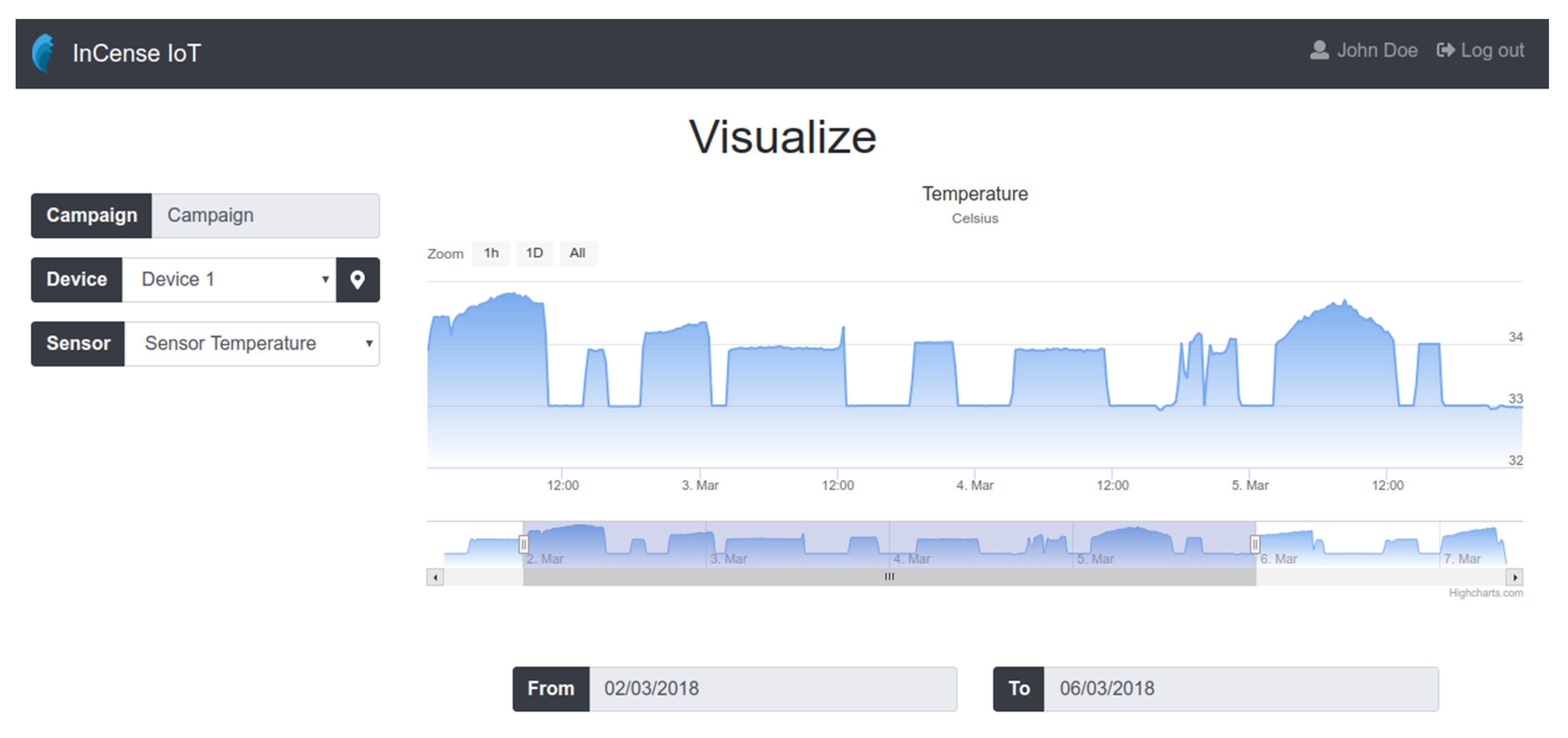Click the navigator scroll-right arrow

click(1515, 576)
